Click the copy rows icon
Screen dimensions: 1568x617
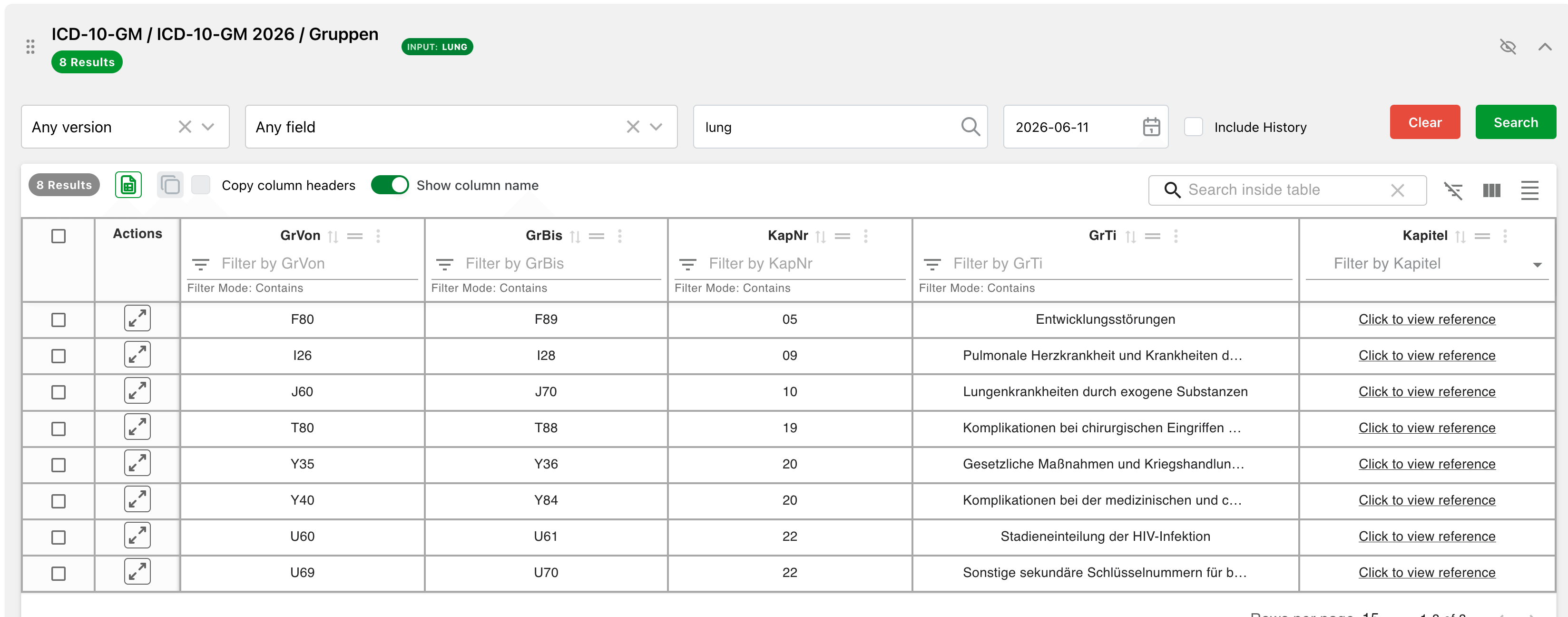click(x=170, y=185)
